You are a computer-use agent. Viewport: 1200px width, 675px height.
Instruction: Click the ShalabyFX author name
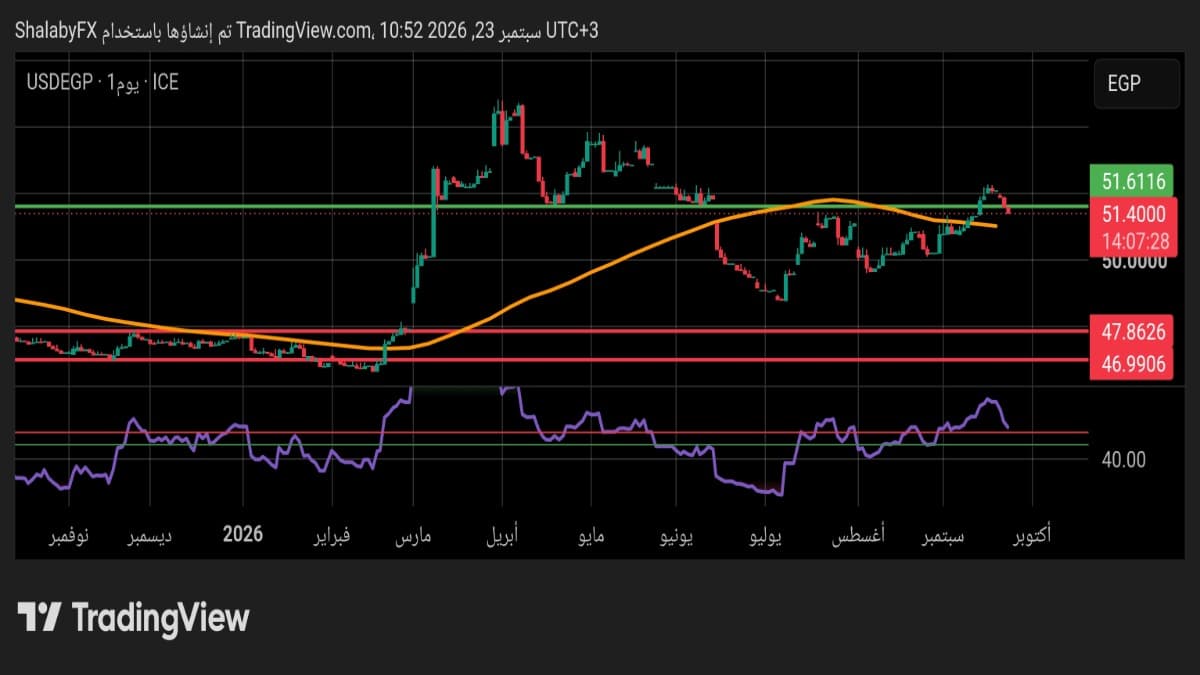(55, 31)
